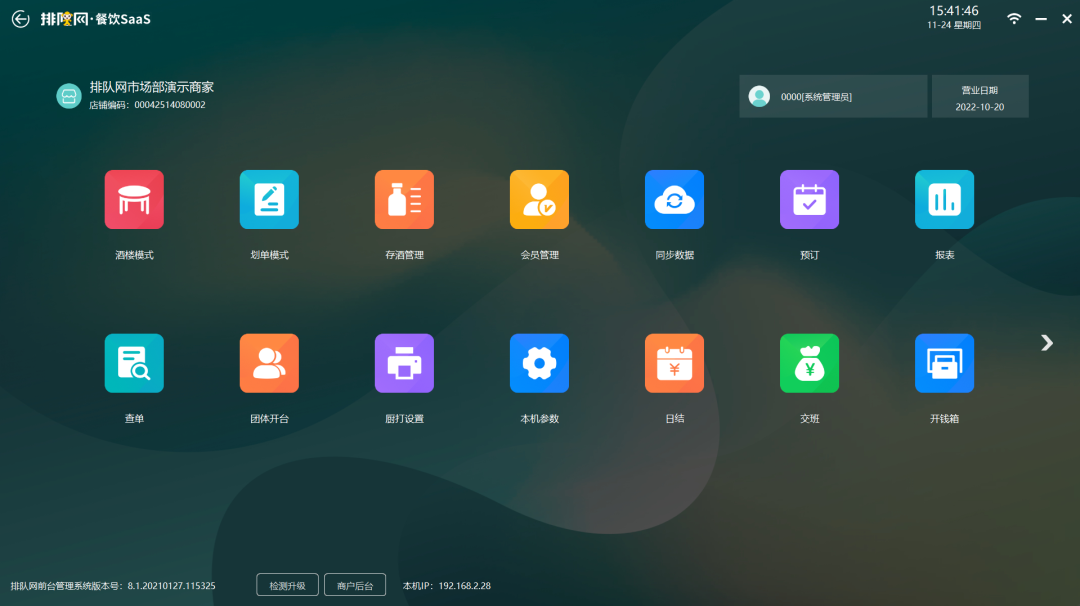Open 厨打设置 kitchen printer settings
1080x606 pixels.
click(x=404, y=363)
